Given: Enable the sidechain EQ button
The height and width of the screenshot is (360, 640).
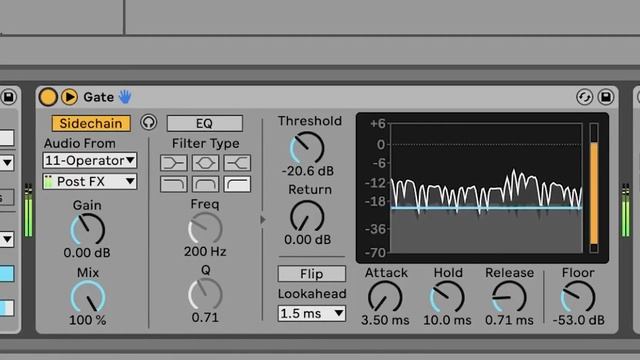Looking at the screenshot, I should point(204,123).
